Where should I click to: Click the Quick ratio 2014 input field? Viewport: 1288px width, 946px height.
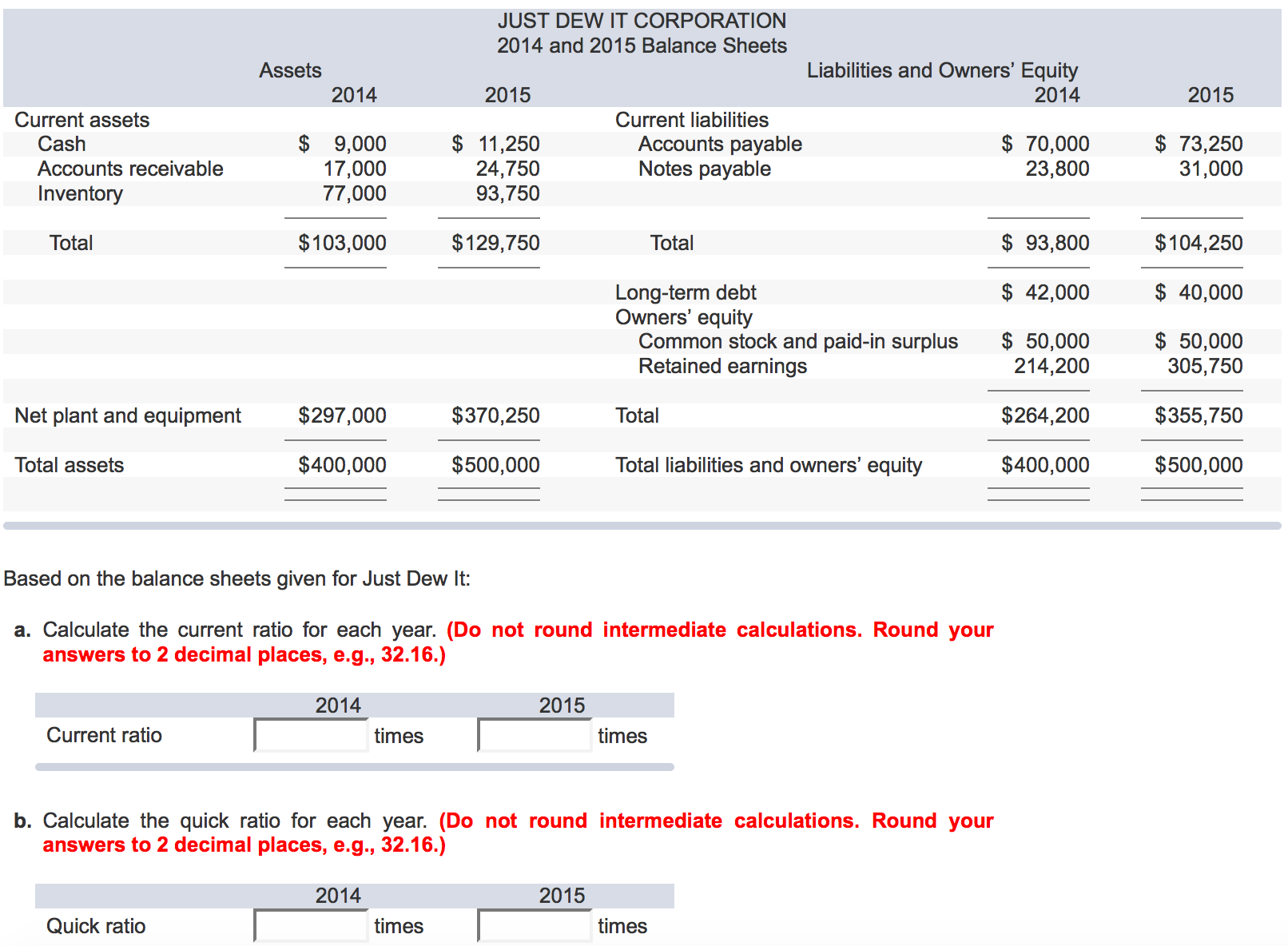point(310,925)
